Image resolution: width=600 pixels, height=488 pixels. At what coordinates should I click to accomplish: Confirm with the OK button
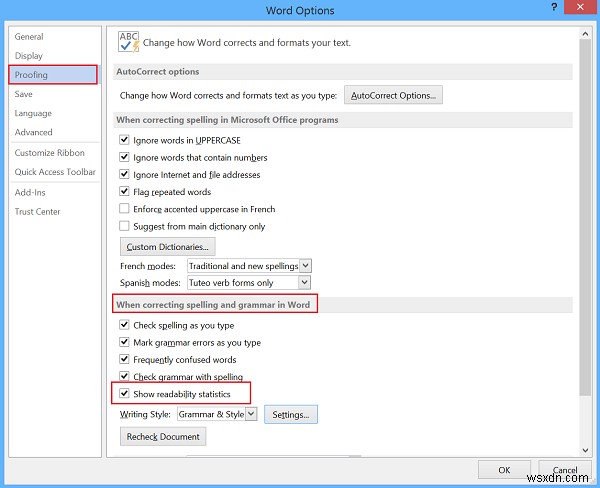504,470
